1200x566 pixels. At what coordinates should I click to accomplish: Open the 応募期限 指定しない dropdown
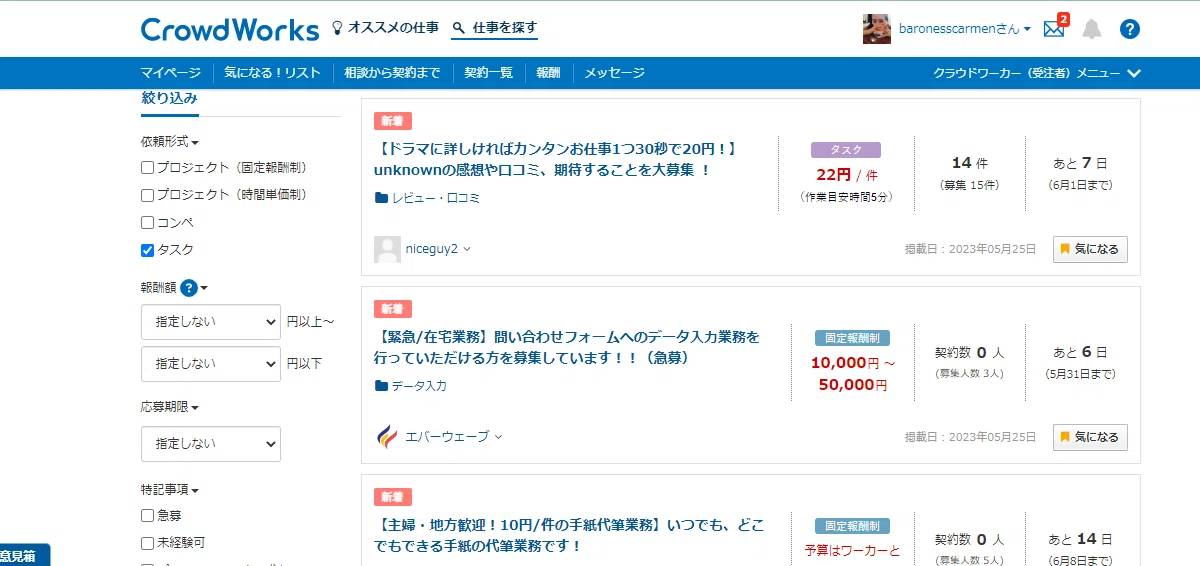(x=211, y=444)
